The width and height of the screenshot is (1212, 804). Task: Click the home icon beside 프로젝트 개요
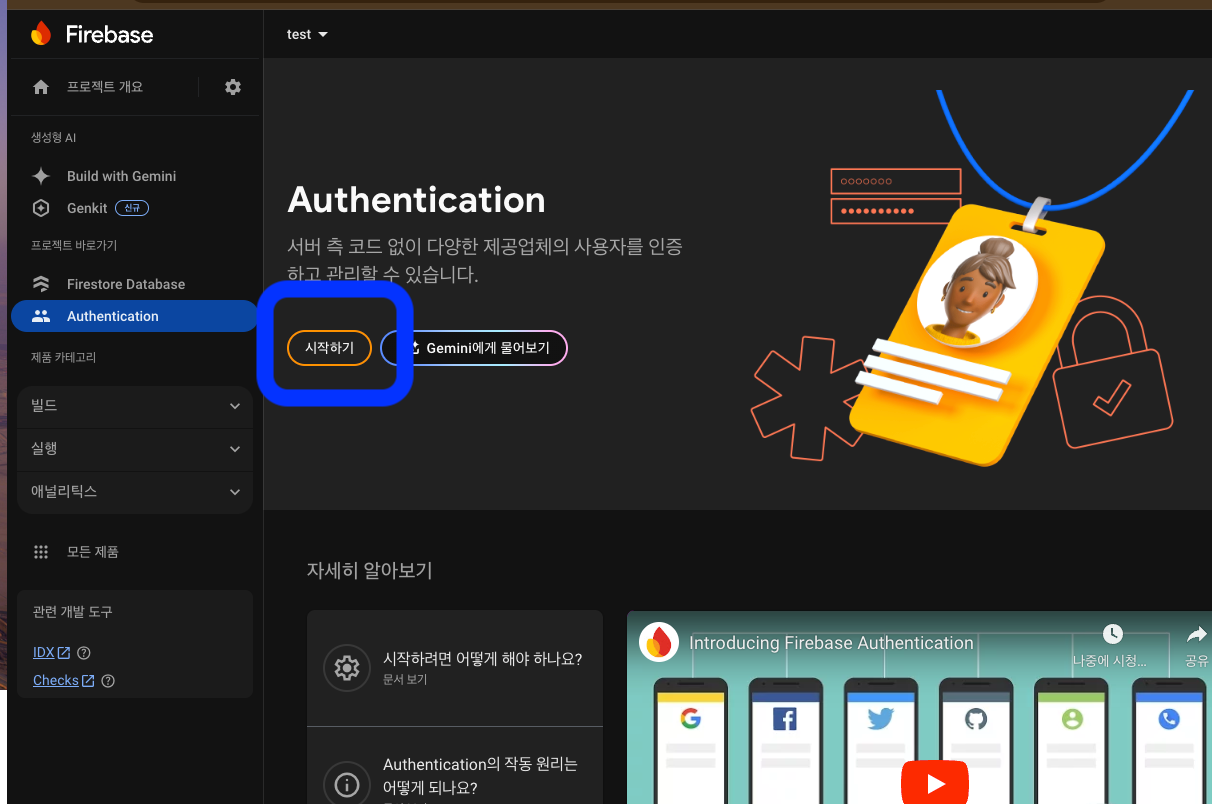(41, 87)
